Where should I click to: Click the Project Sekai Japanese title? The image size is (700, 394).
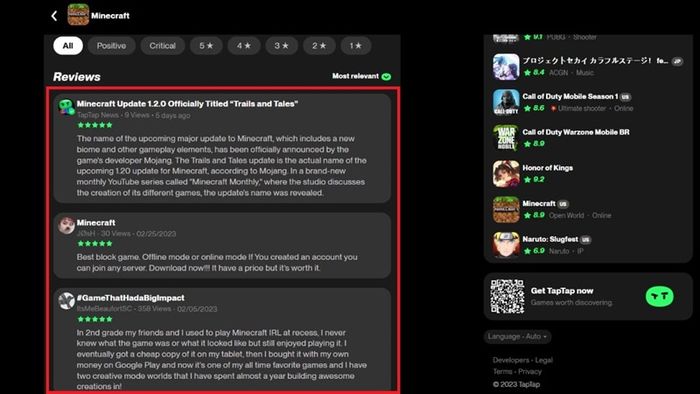coord(596,61)
